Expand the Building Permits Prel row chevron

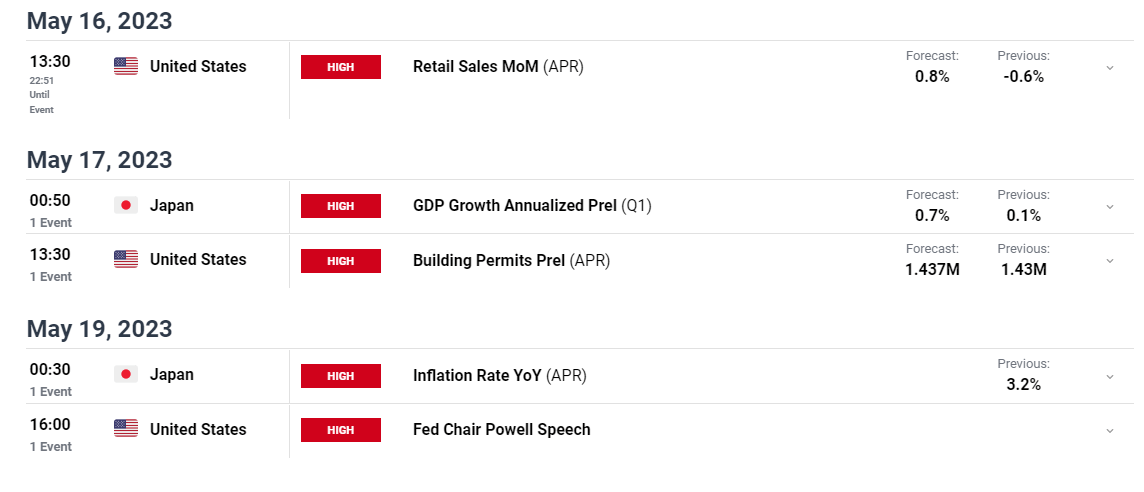pos(1110,261)
